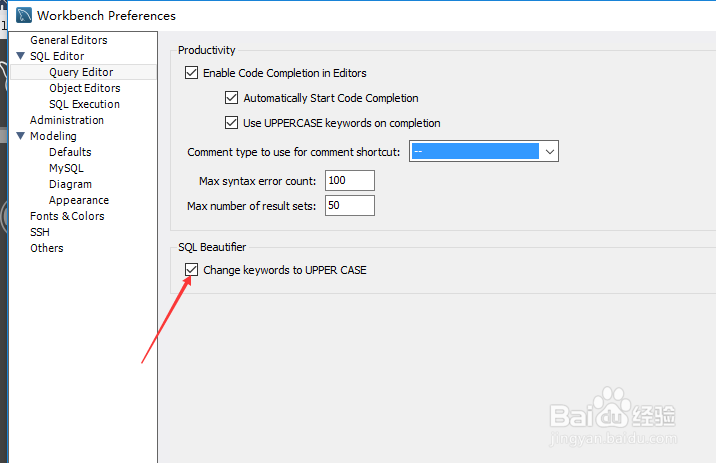Open Modeling Defaults settings
The width and height of the screenshot is (716, 463).
point(70,152)
